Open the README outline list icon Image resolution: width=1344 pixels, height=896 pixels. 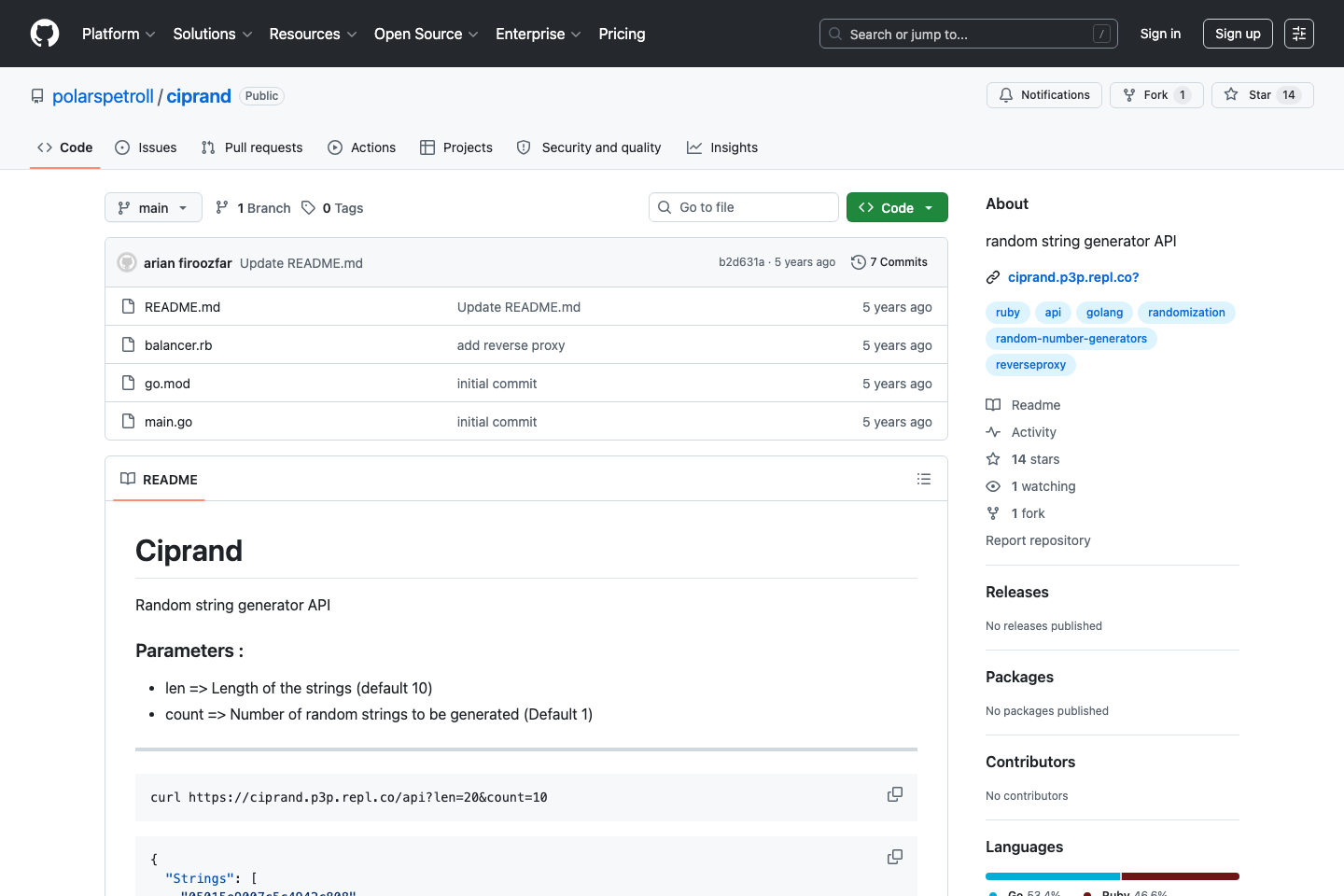pos(924,478)
